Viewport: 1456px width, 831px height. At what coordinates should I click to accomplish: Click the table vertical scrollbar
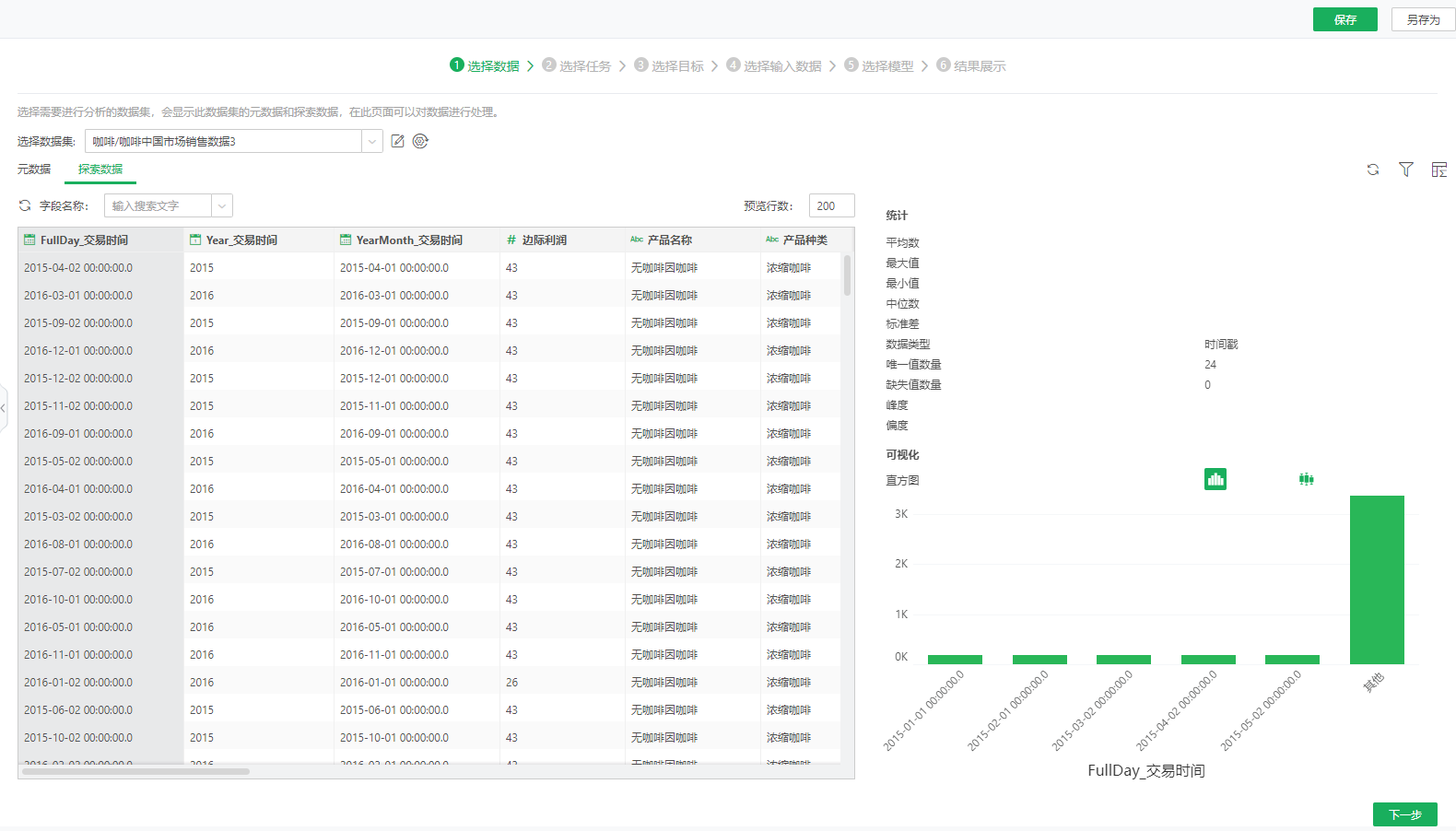click(847, 275)
